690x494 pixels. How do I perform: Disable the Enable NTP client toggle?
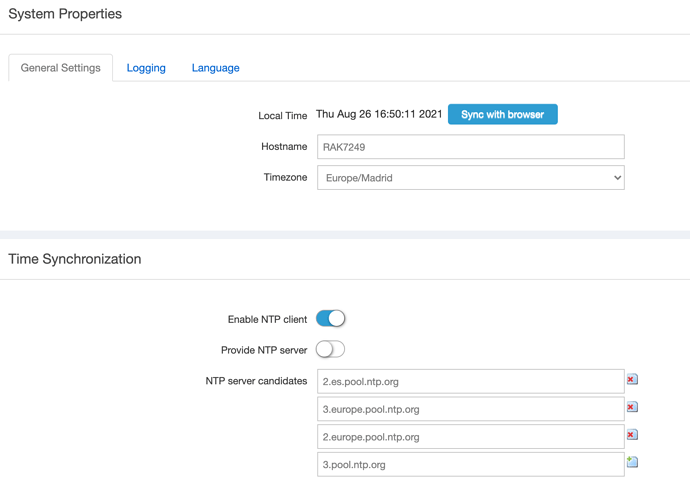pos(330,319)
